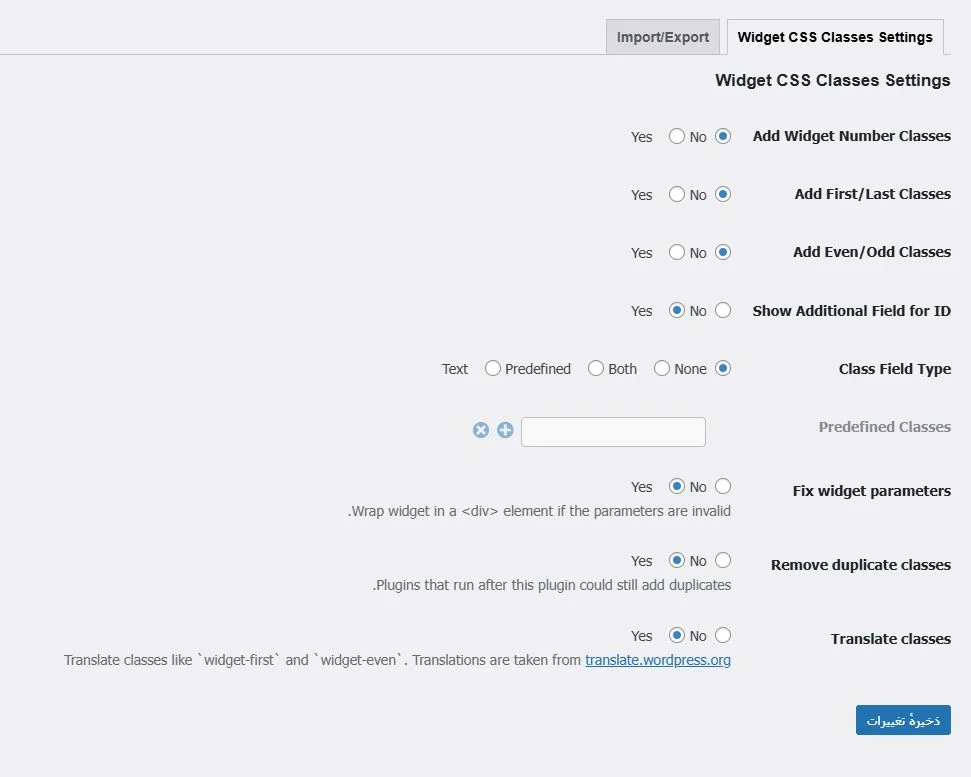Image resolution: width=971 pixels, height=777 pixels.
Task: Click the Predefined Classes text field
Action: [613, 431]
